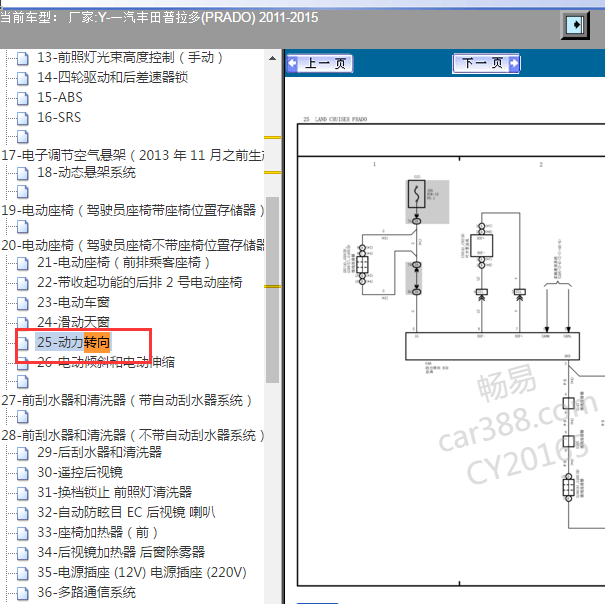Click the tree list vertical scrollbar thumb
The image size is (605, 604).
(x=272, y=290)
